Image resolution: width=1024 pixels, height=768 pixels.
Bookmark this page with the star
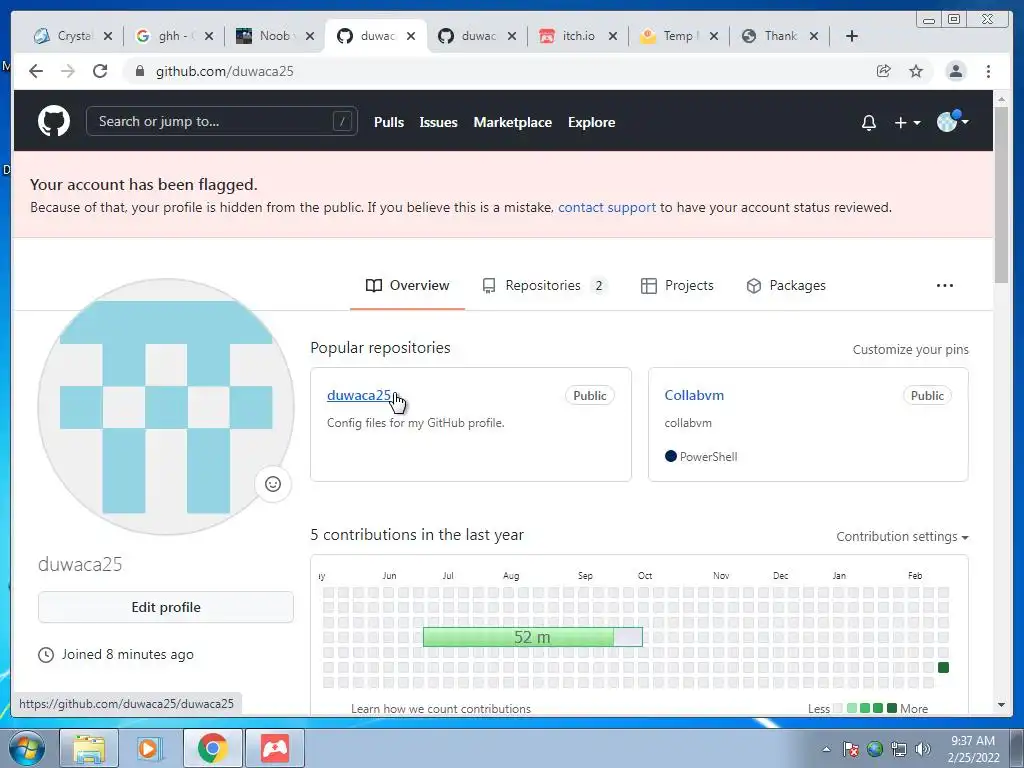tap(916, 71)
